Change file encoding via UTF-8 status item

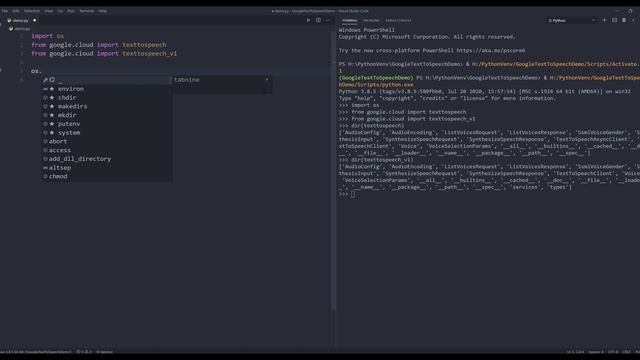point(613,352)
